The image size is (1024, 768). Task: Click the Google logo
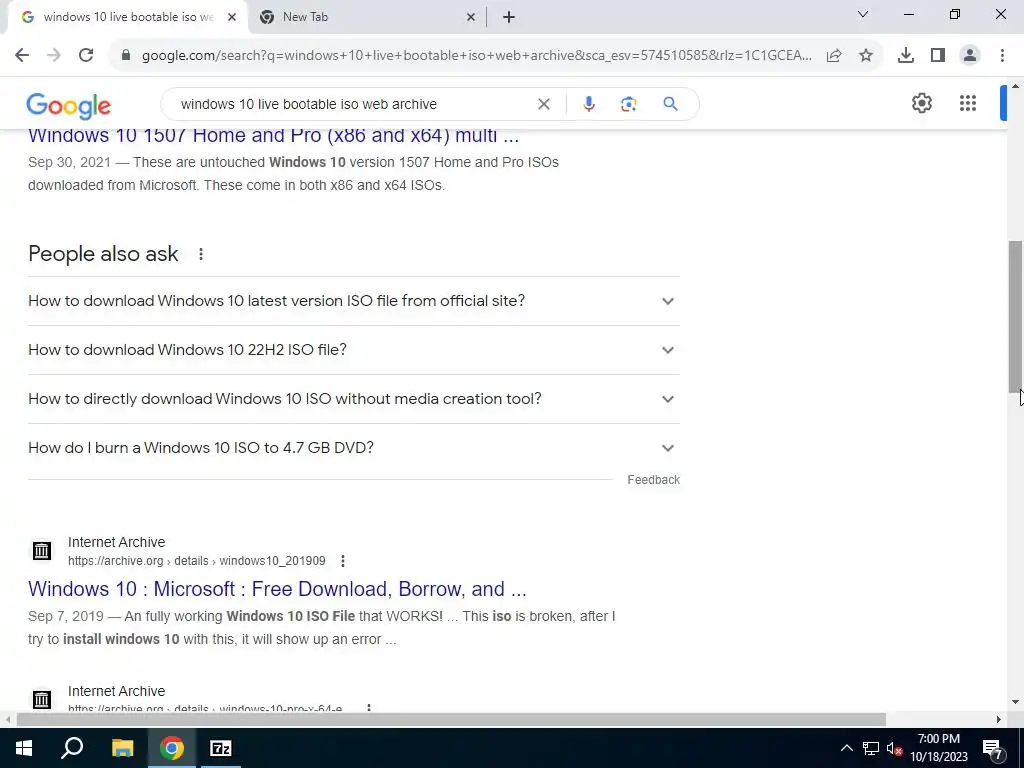point(69,105)
